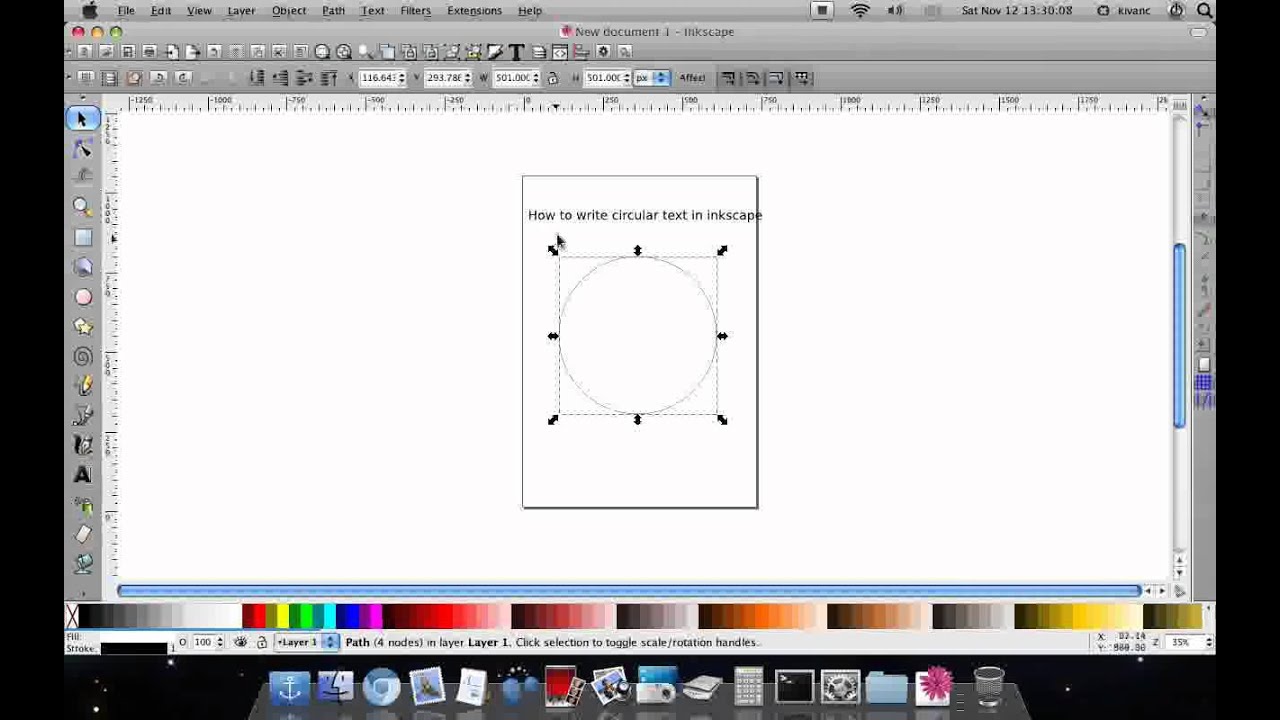Select the Eraser tool
This screenshot has height=720, width=1280.
tap(82, 534)
